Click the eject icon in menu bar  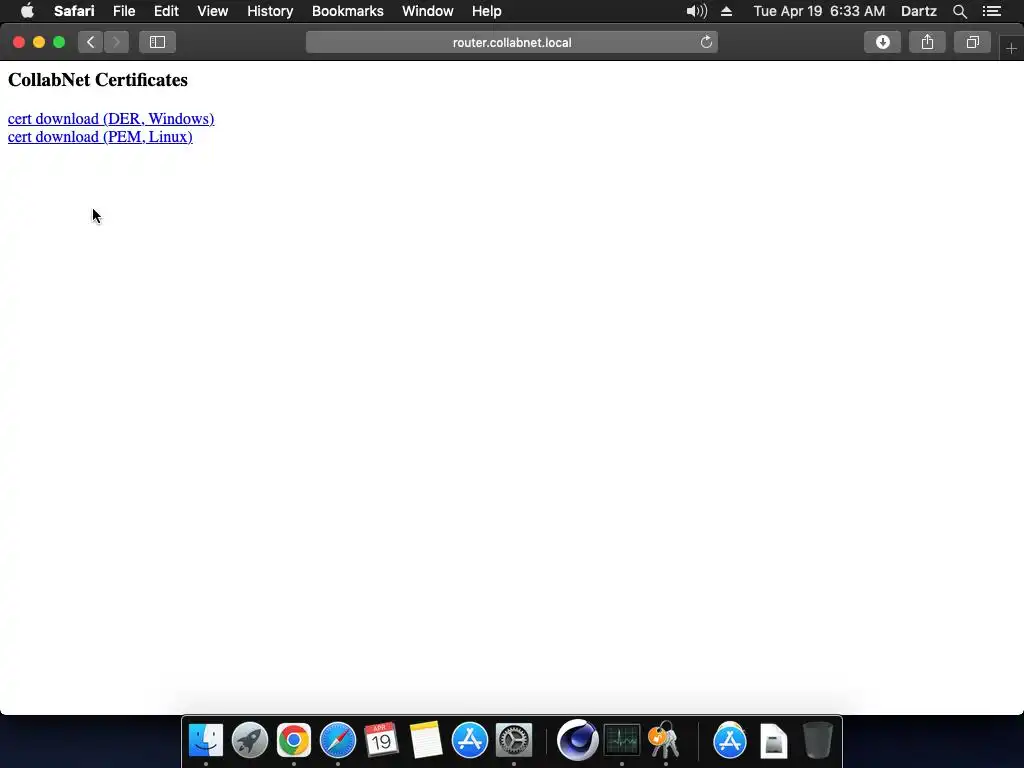pos(726,11)
